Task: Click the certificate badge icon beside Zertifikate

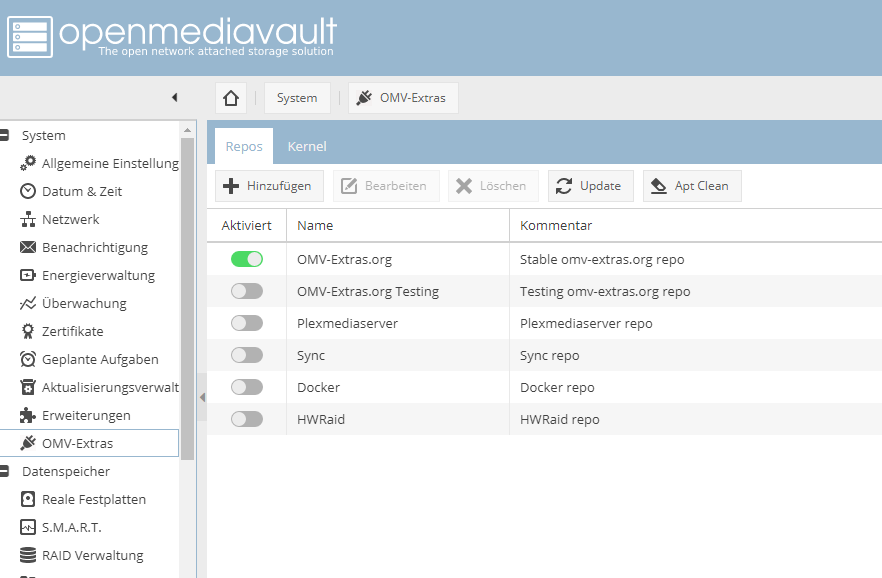Action: point(28,331)
